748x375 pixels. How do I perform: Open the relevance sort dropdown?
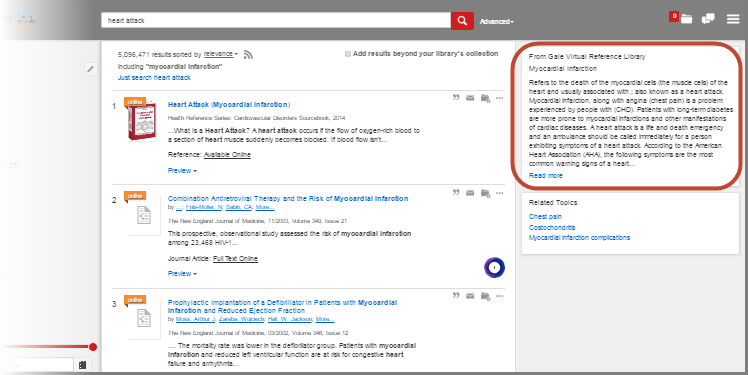click(x=221, y=54)
